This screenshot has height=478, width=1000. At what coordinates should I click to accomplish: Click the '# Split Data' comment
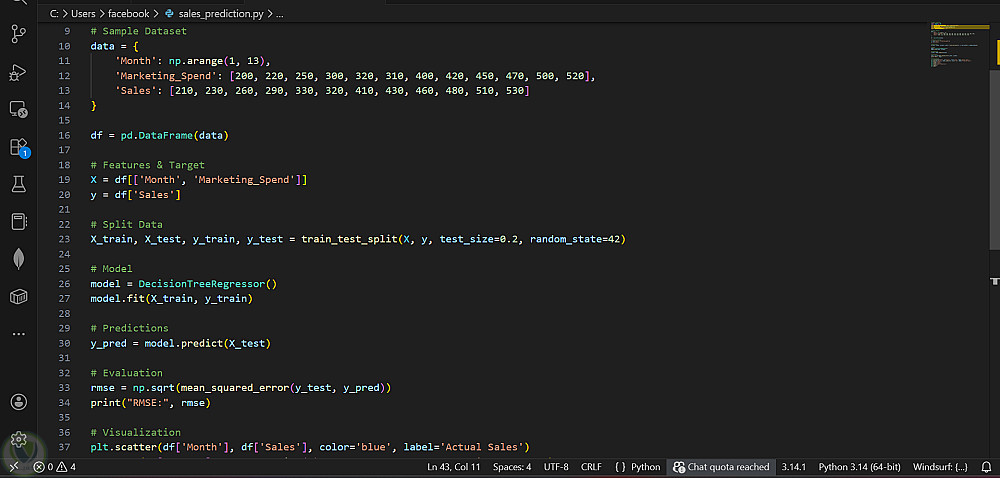[126, 224]
